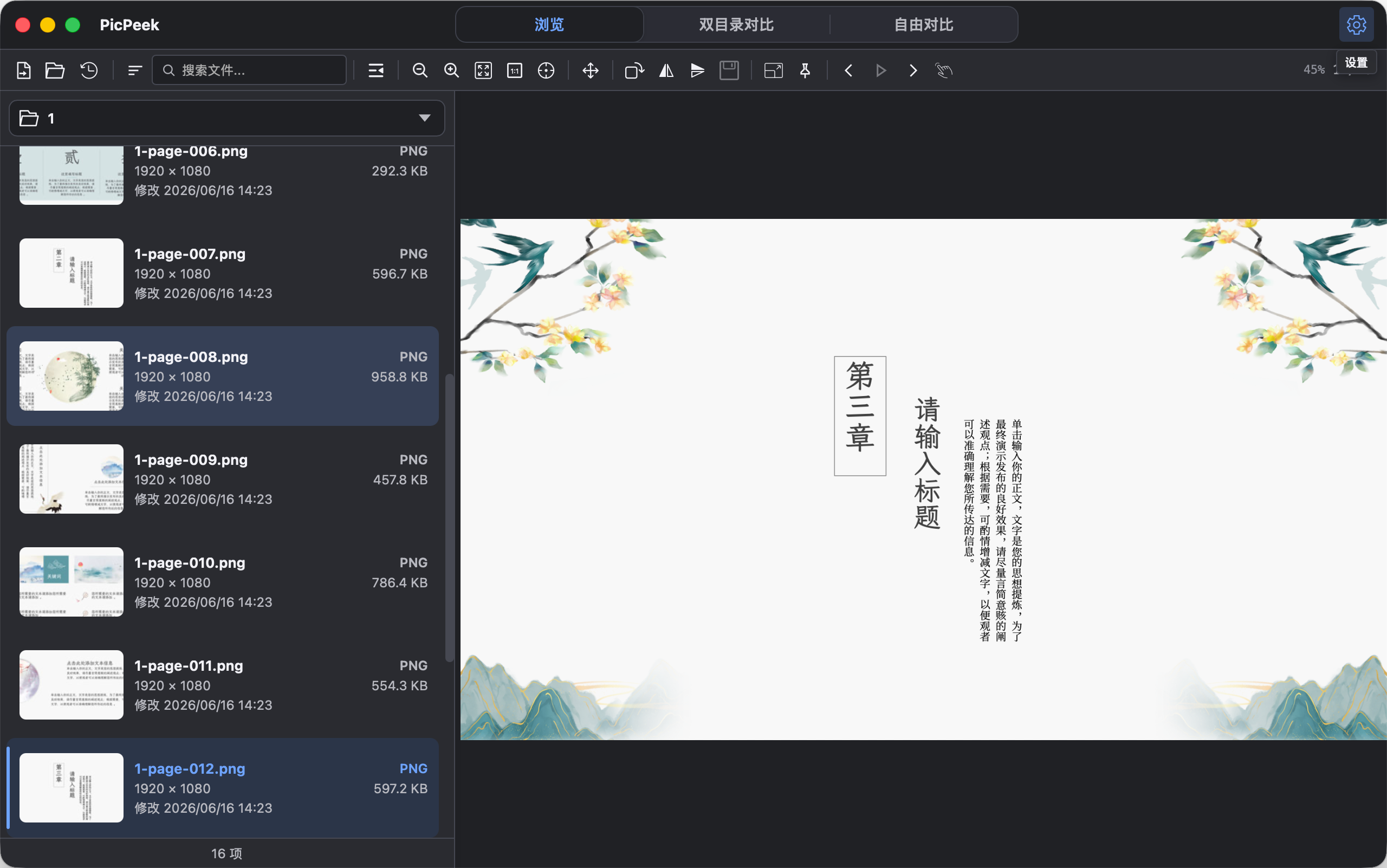
Task: Switch to 自由对比 tab
Action: coord(924,25)
